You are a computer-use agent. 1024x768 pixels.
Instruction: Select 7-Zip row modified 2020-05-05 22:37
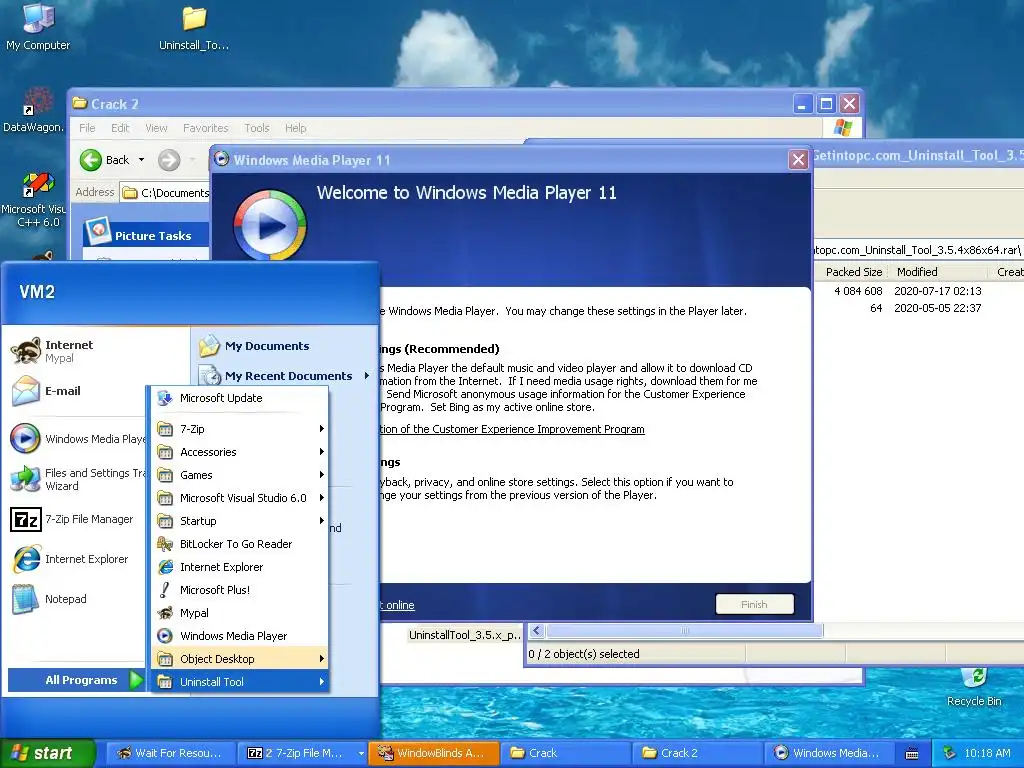pyautogui.click(x=920, y=308)
